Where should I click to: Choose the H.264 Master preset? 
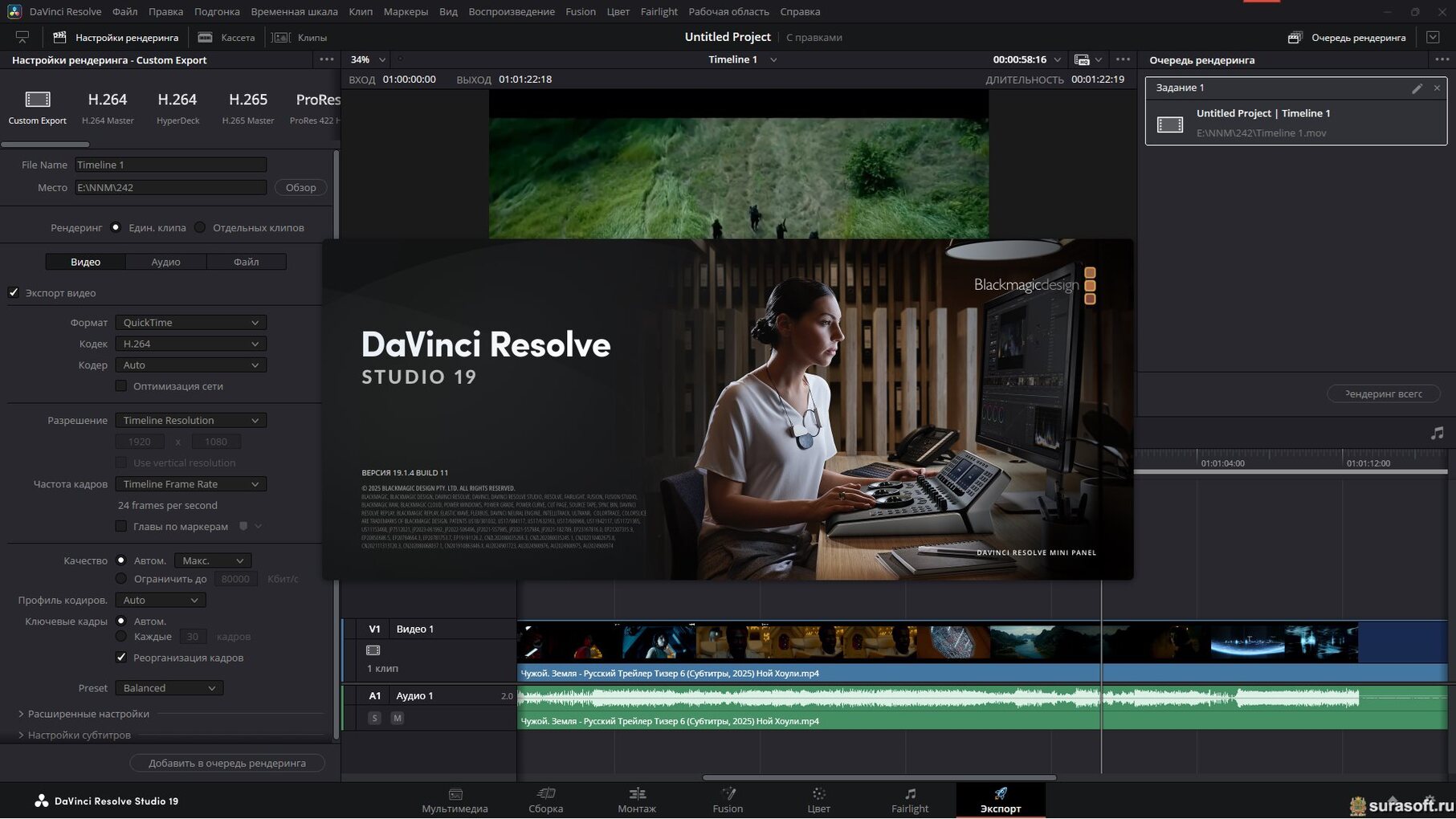(x=108, y=107)
